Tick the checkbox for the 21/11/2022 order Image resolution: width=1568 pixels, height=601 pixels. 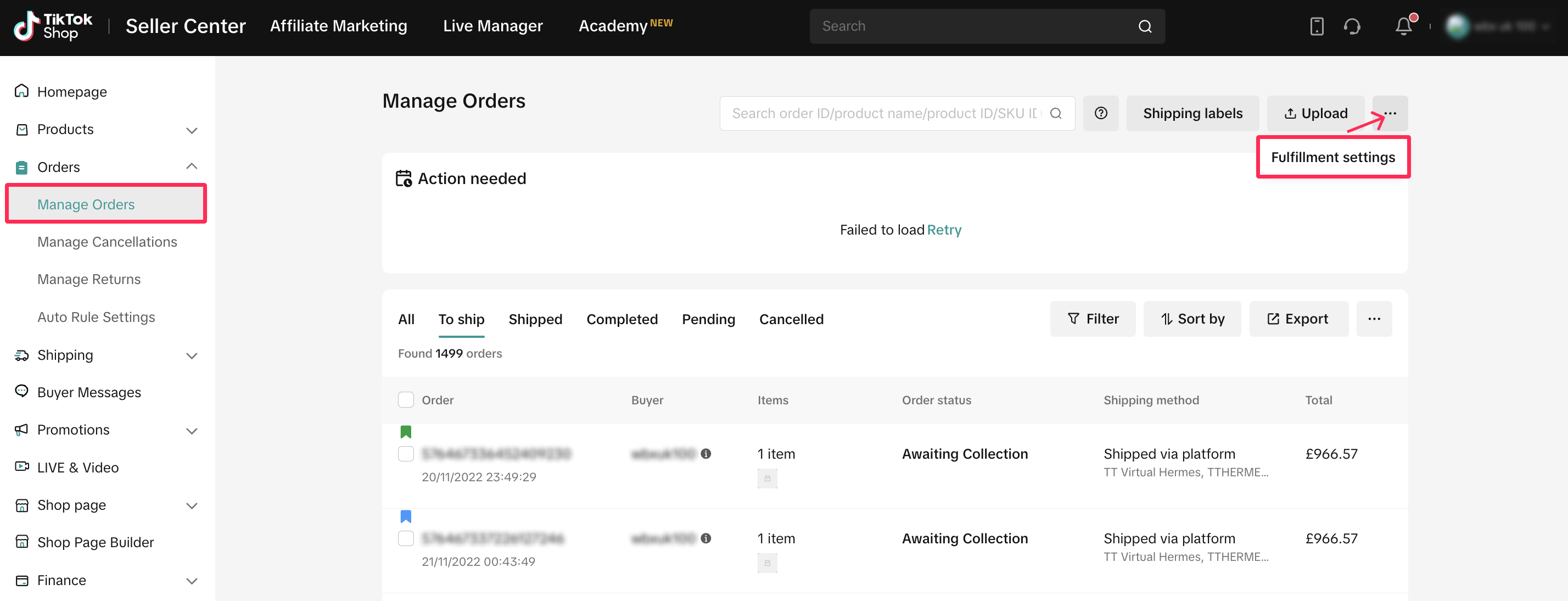406,538
